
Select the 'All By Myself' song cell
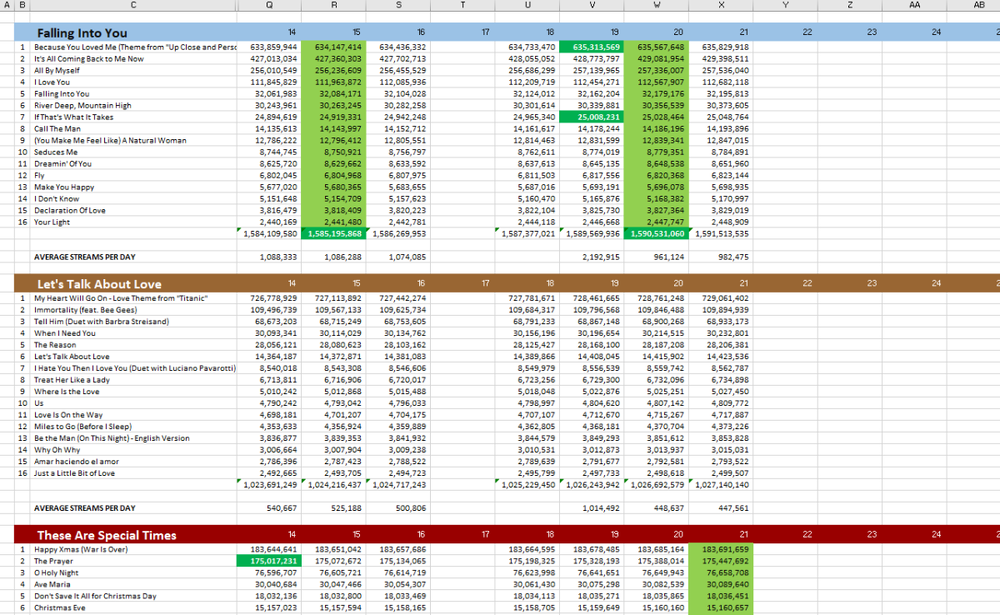click(133, 71)
